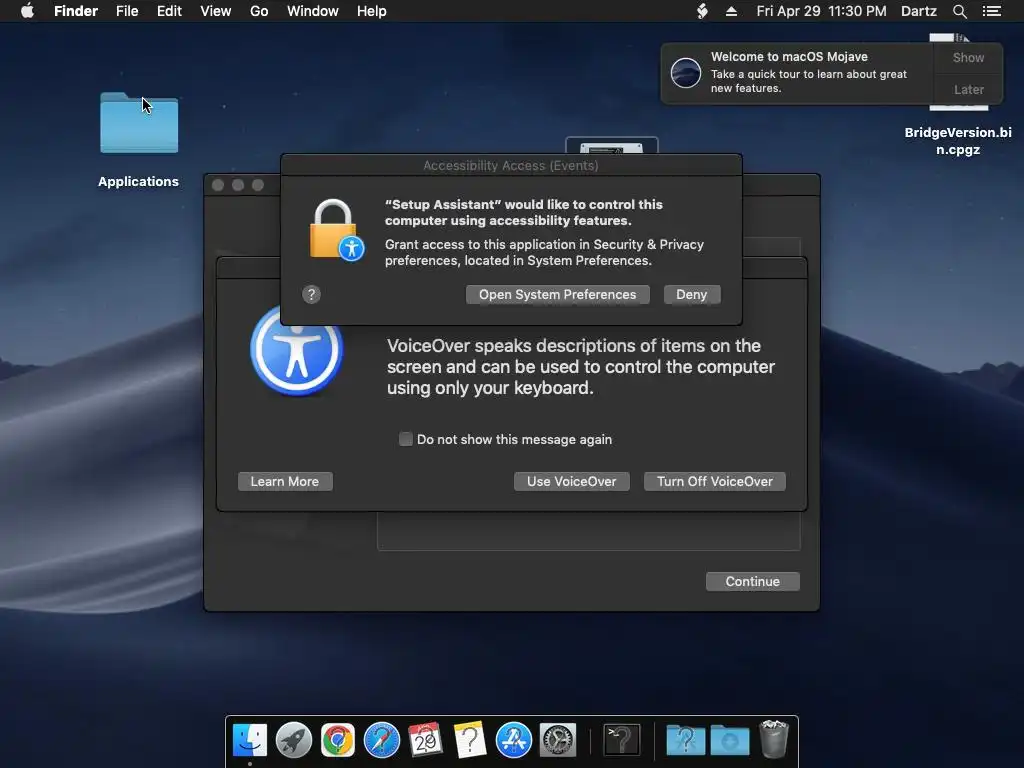This screenshot has height=768, width=1024.
Task: Open the File menu
Action: (x=127, y=11)
